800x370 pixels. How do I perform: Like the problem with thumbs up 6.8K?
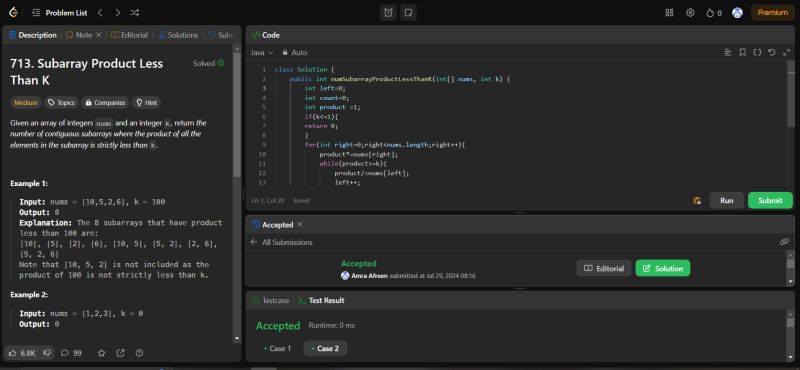(x=22, y=353)
